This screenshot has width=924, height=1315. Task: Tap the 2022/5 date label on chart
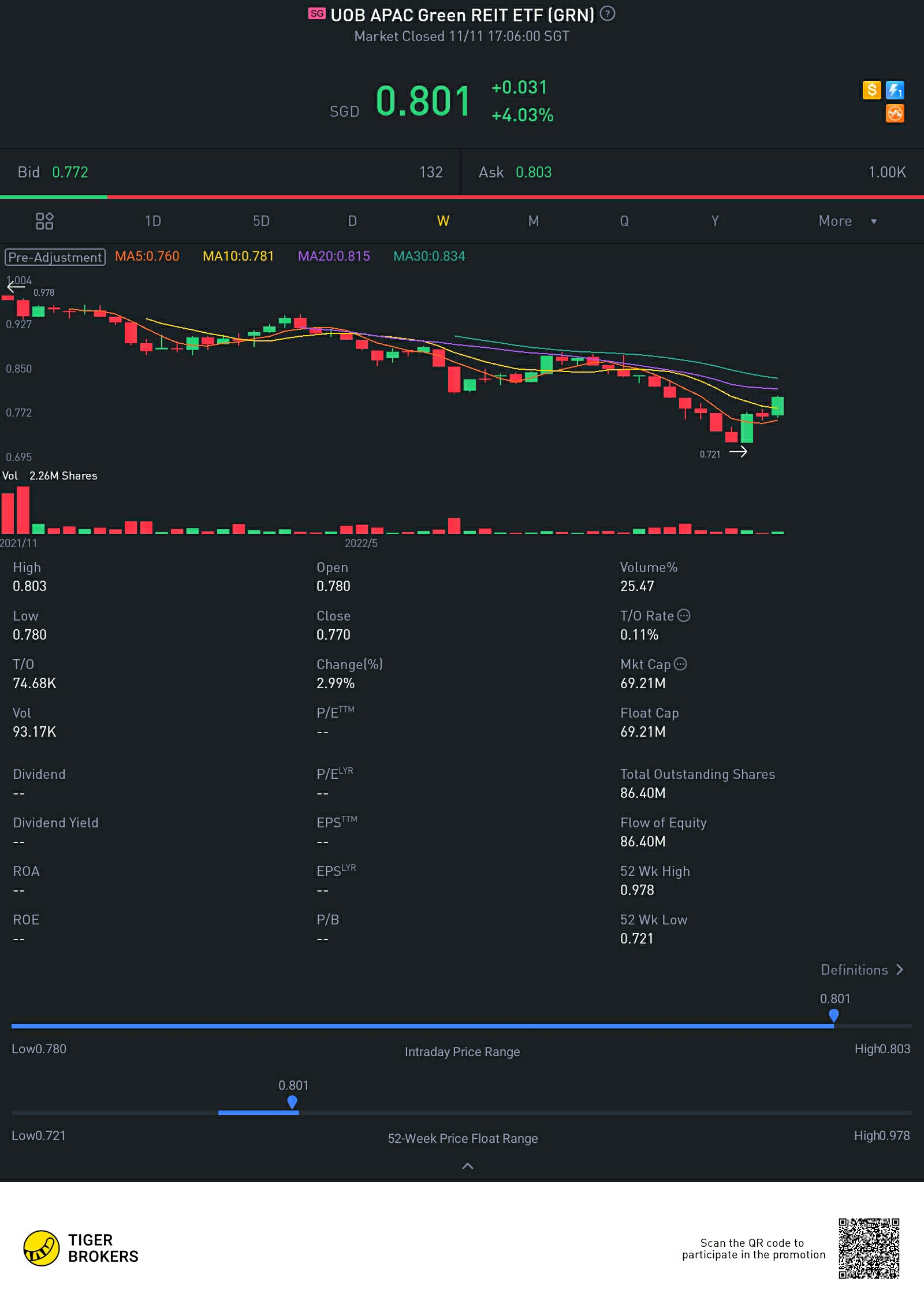coord(361,543)
